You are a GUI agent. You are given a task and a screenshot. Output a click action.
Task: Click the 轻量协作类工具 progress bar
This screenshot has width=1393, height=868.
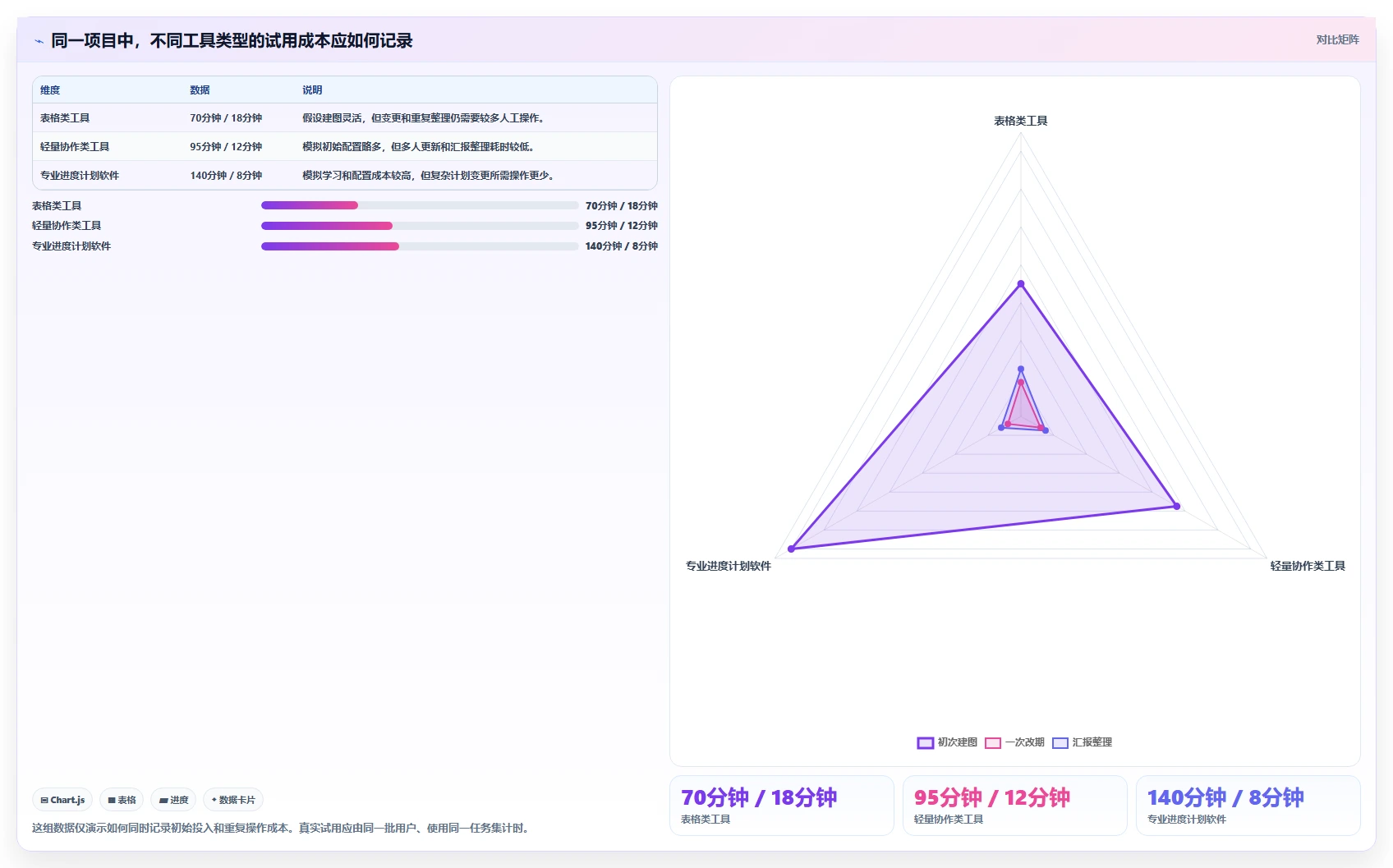coord(420,226)
